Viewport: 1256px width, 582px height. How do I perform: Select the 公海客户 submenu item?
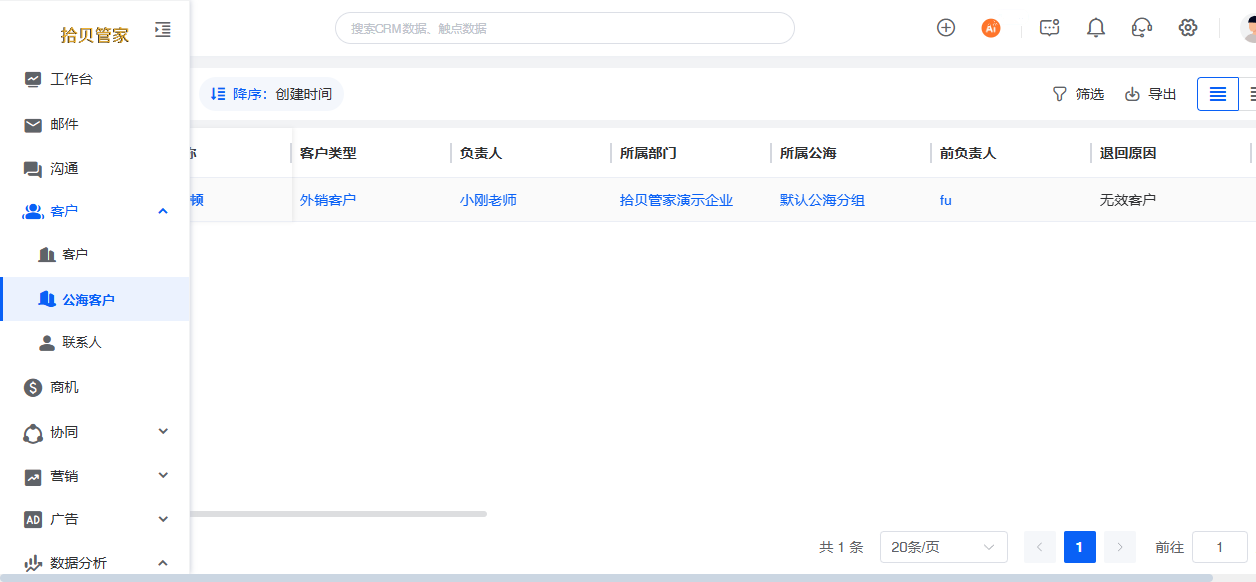pos(95,299)
